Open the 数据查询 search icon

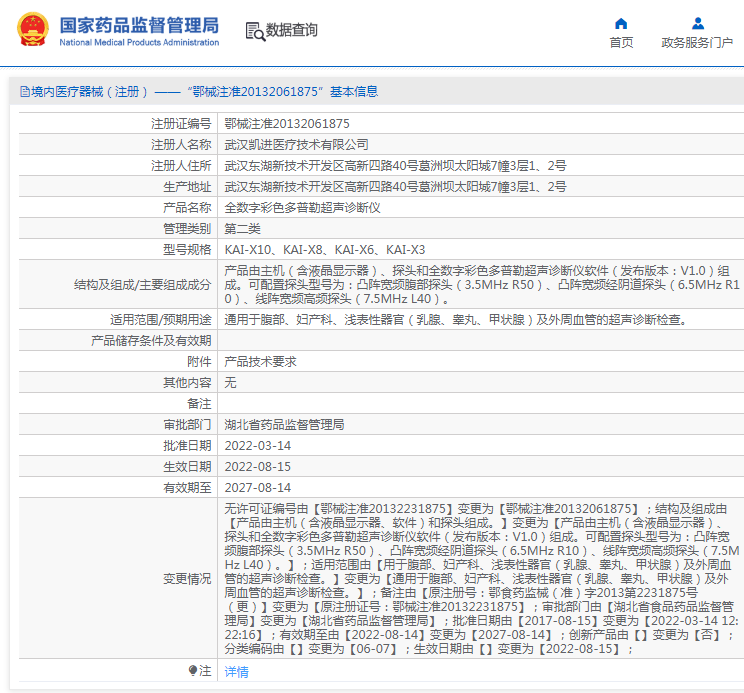tap(255, 31)
